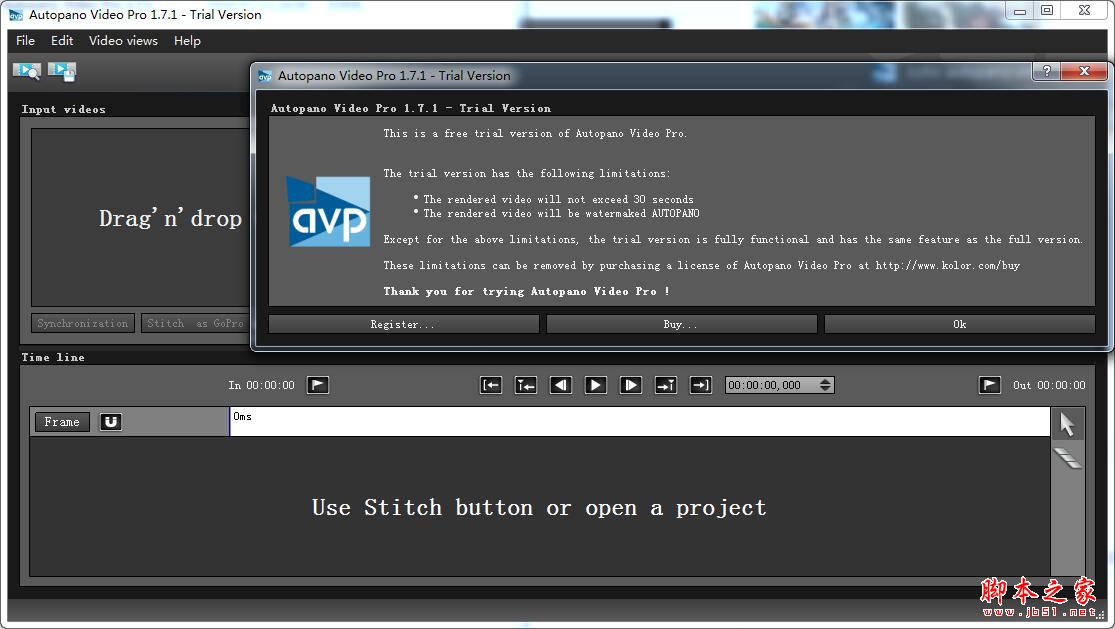Jump to start of timeline
This screenshot has width=1115, height=629.
491,385
